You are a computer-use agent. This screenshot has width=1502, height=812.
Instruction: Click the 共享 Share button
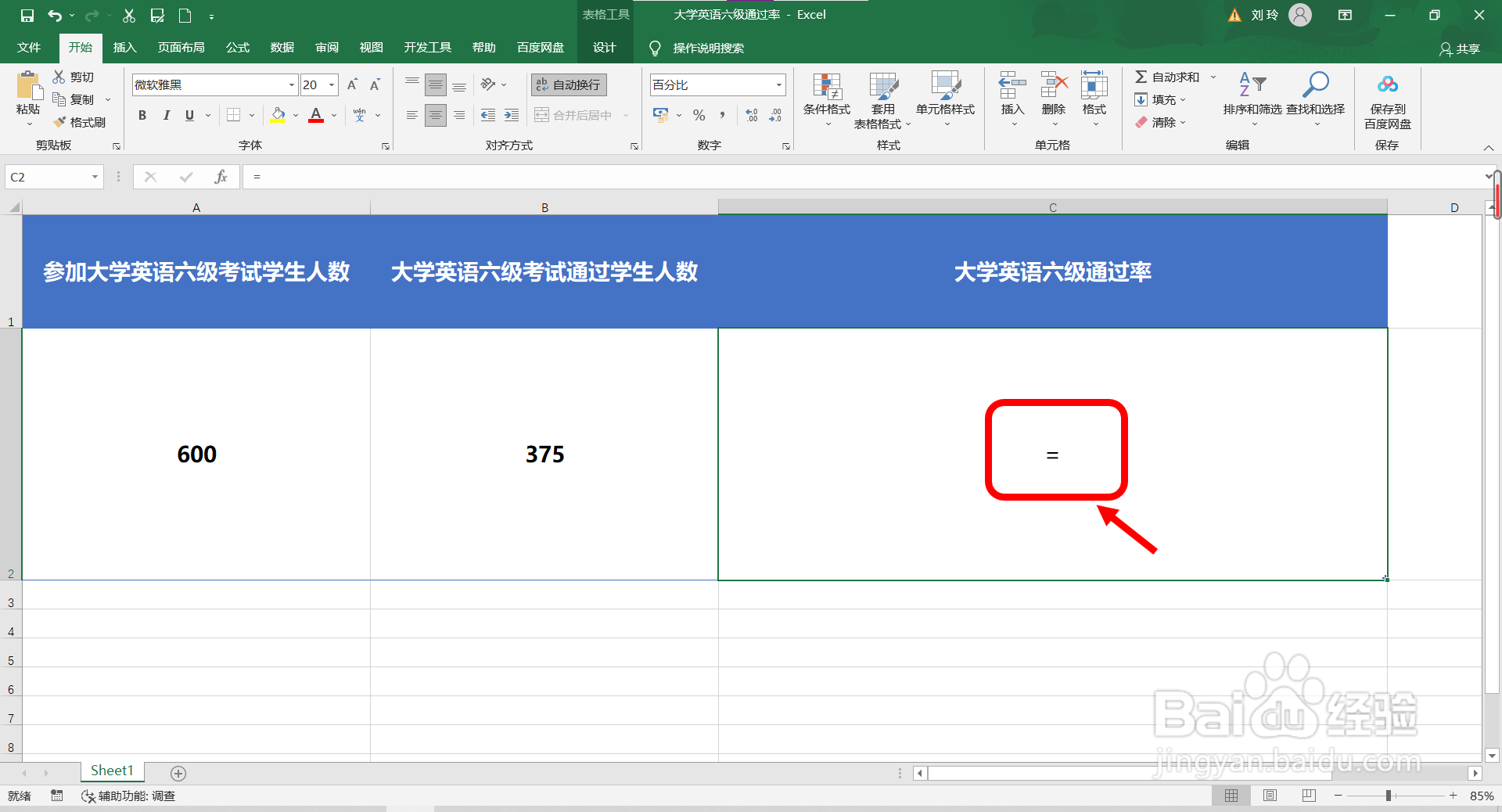(x=1460, y=49)
